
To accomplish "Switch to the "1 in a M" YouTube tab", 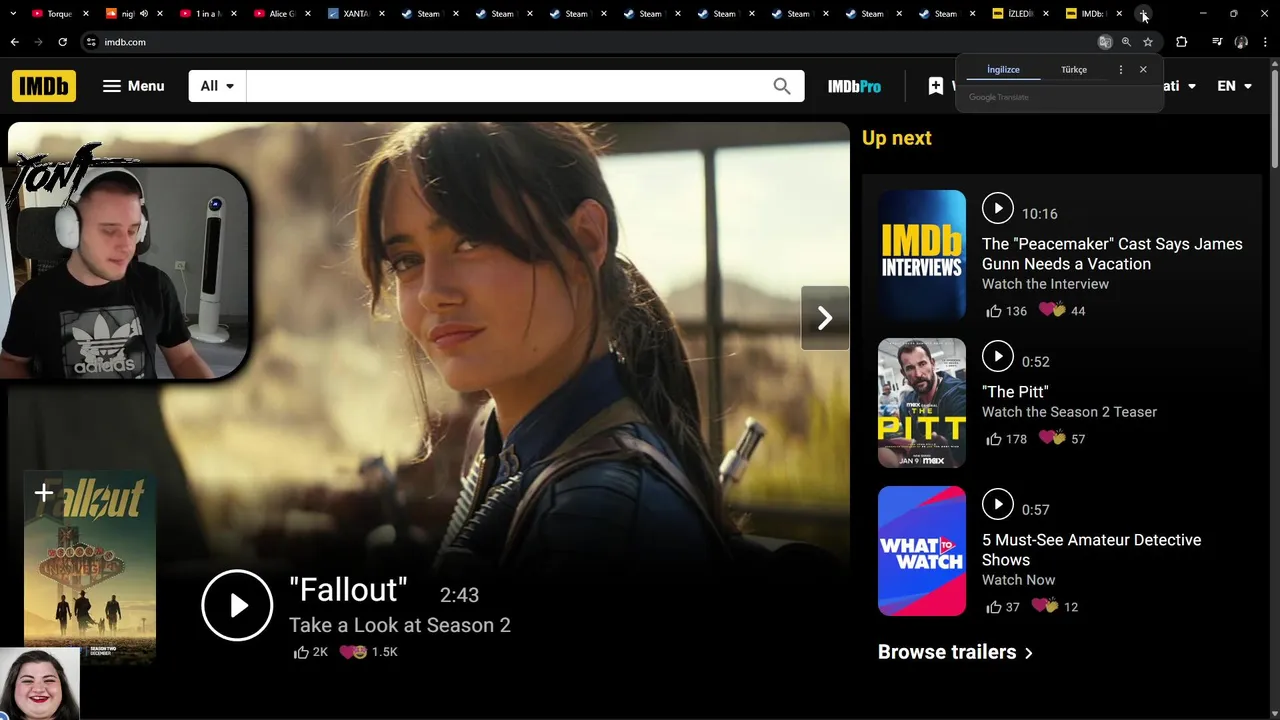I will pos(209,14).
